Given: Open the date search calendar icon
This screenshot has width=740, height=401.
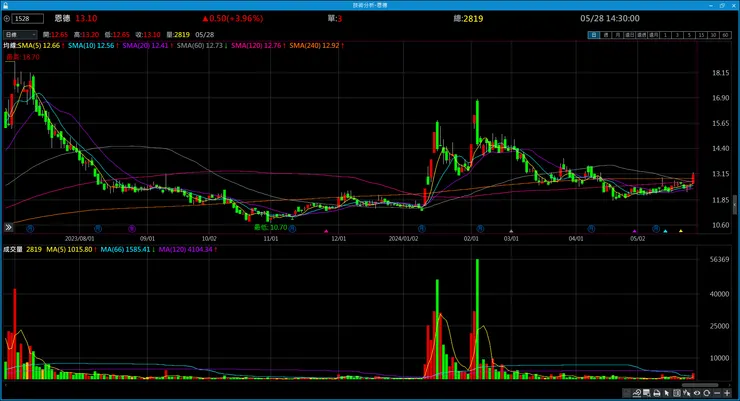Looking at the screenshot, I should tap(647, 393).
